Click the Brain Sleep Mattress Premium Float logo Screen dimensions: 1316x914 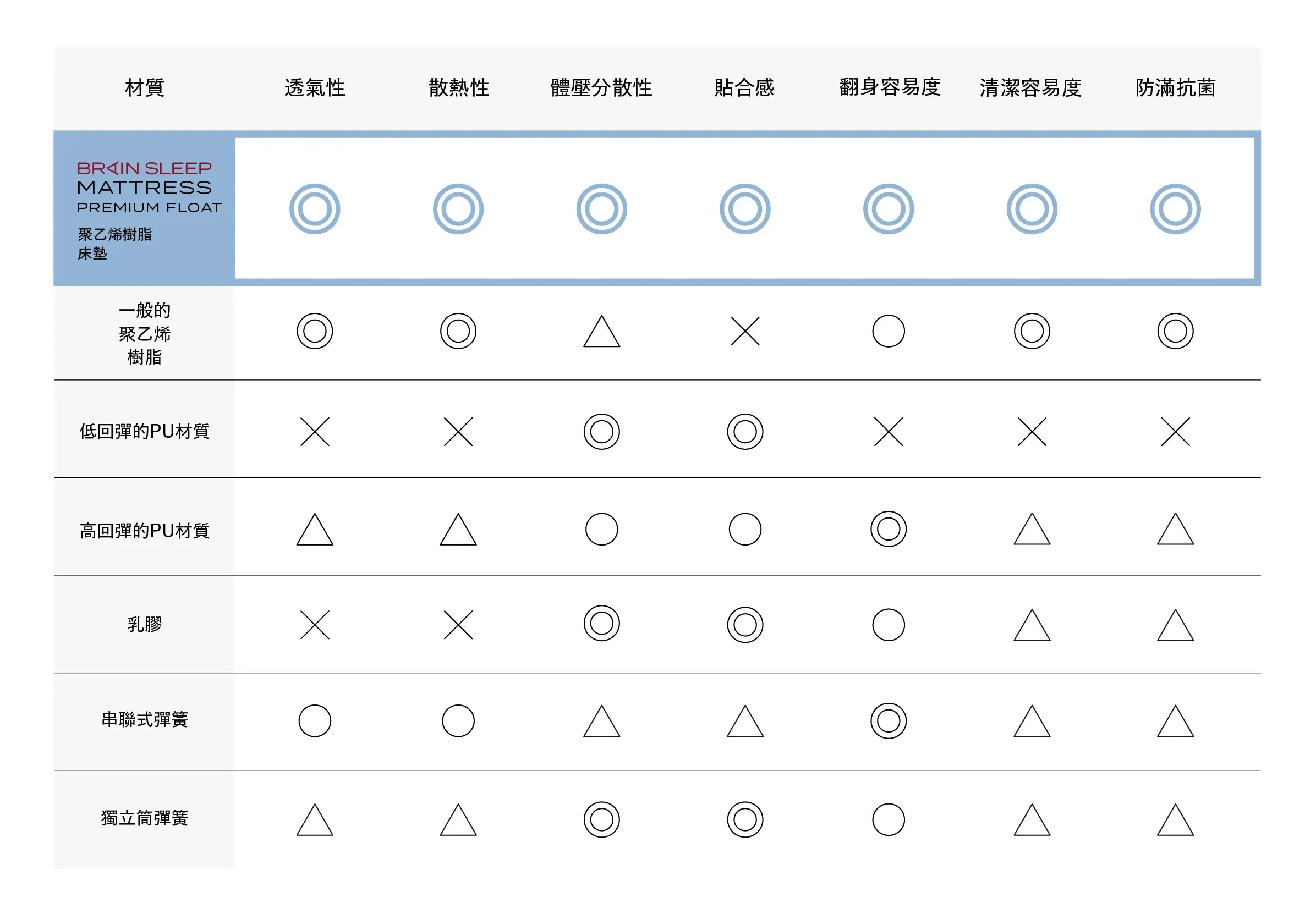click(x=149, y=188)
